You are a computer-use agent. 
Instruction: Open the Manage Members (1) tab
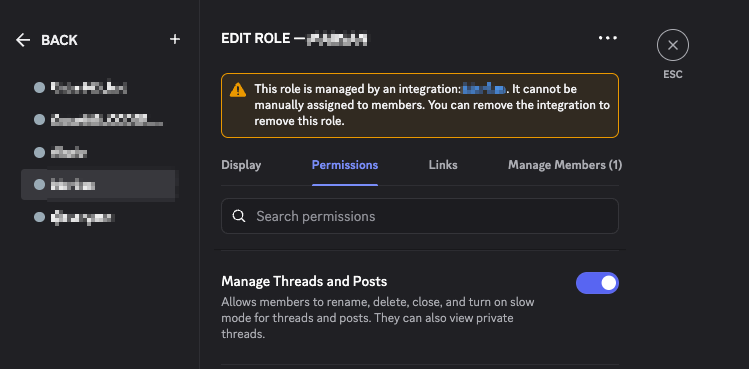(565, 165)
